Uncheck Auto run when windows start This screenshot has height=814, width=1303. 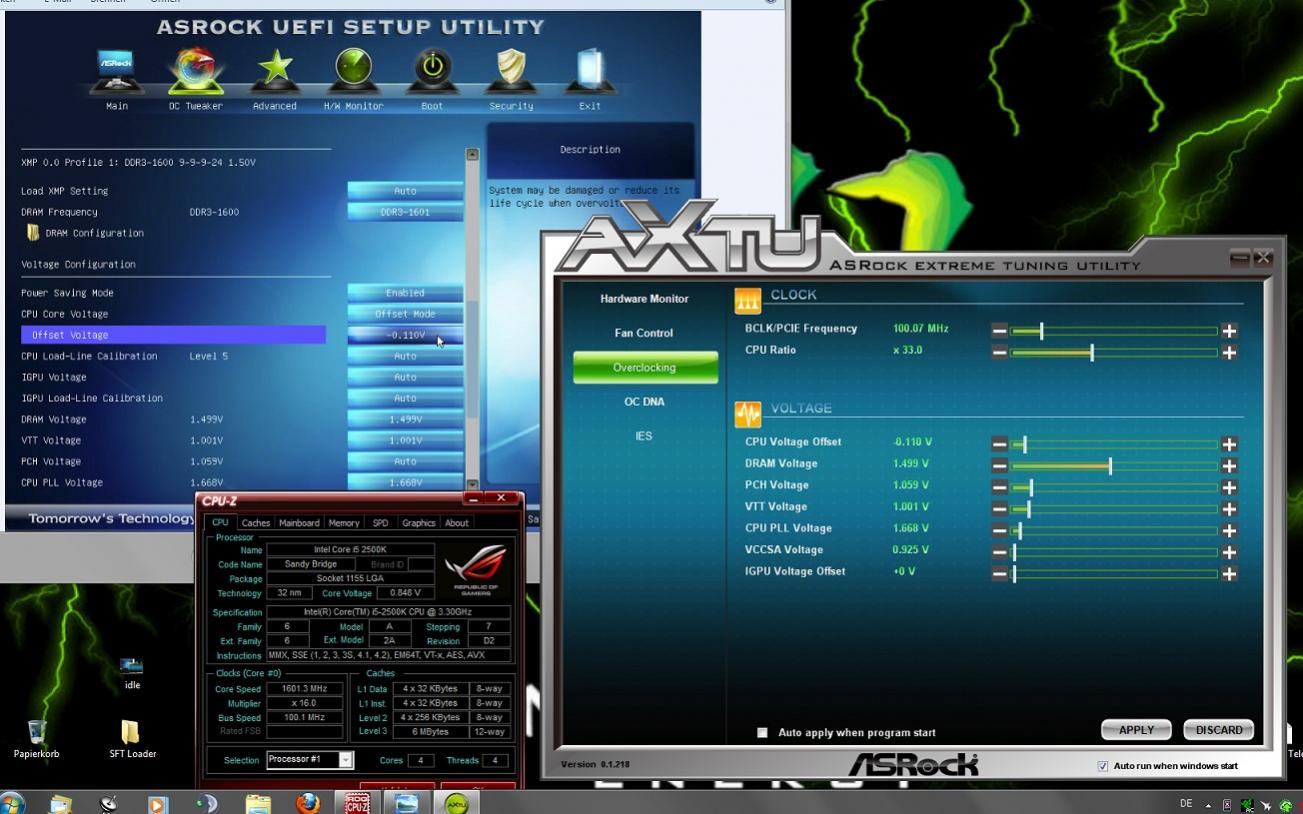tap(1103, 766)
